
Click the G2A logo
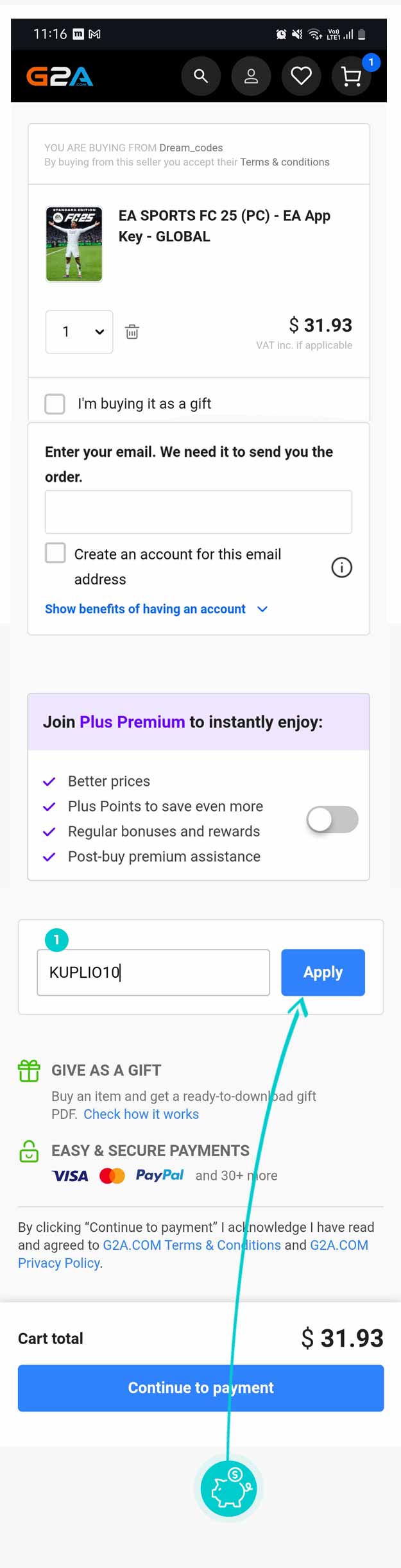(x=60, y=77)
